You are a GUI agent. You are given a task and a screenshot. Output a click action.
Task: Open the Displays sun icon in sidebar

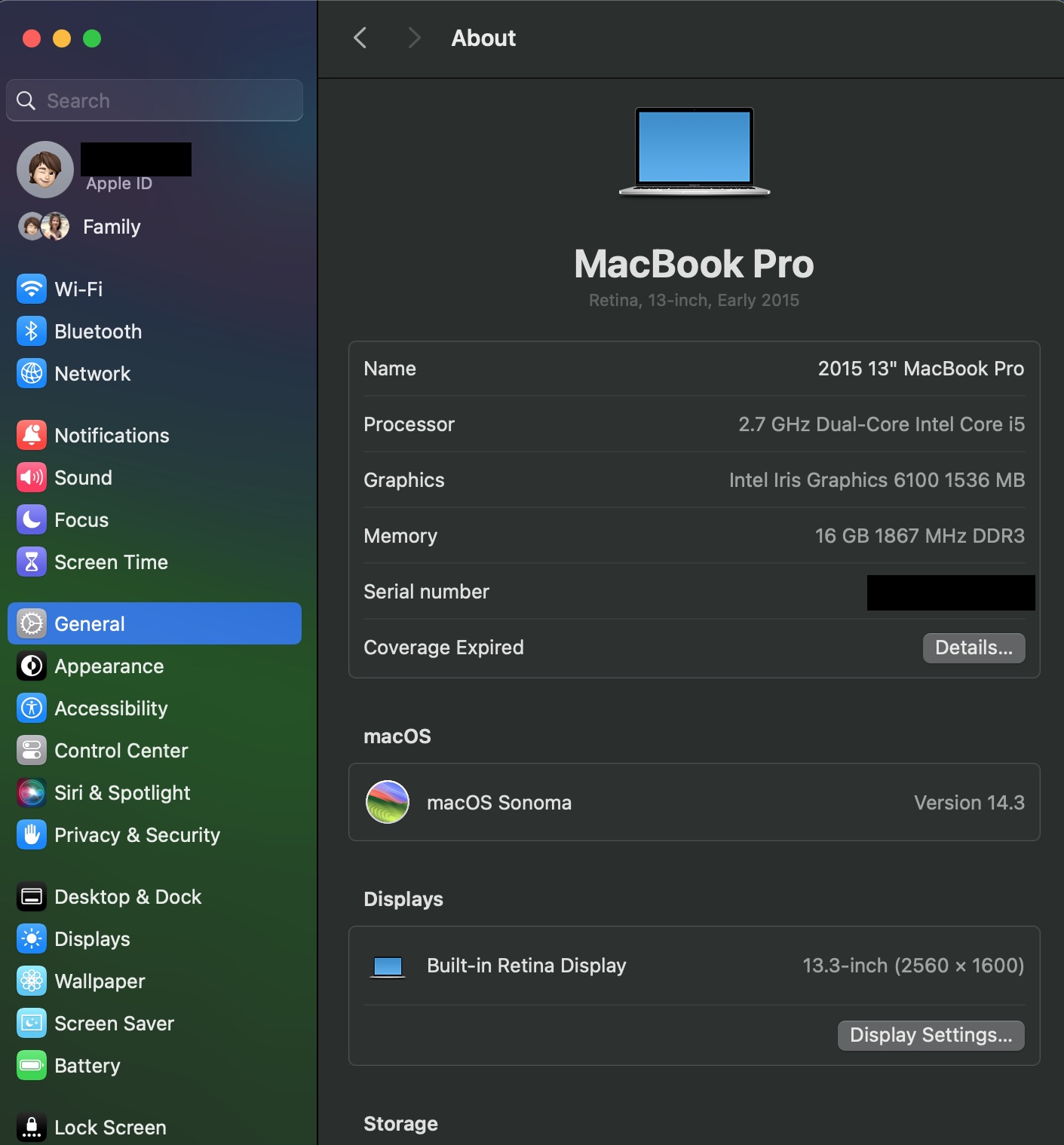(32, 938)
